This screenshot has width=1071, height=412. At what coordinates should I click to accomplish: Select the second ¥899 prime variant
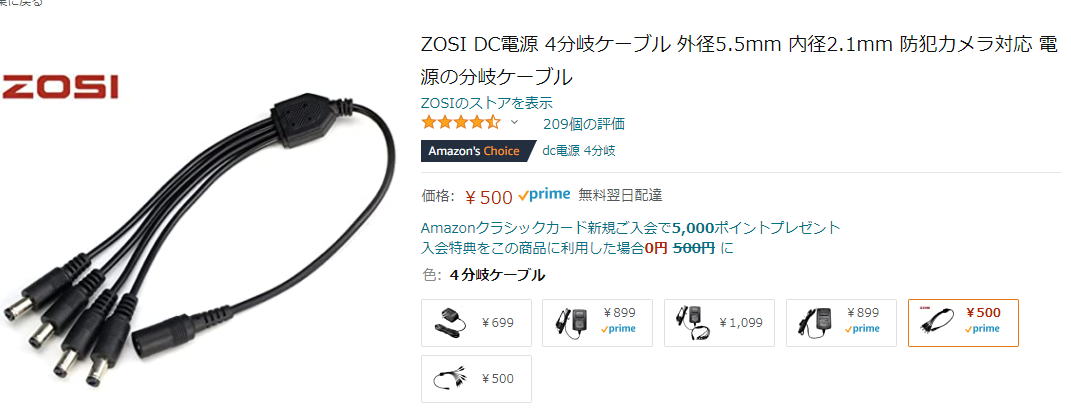[x=842, y=322]
